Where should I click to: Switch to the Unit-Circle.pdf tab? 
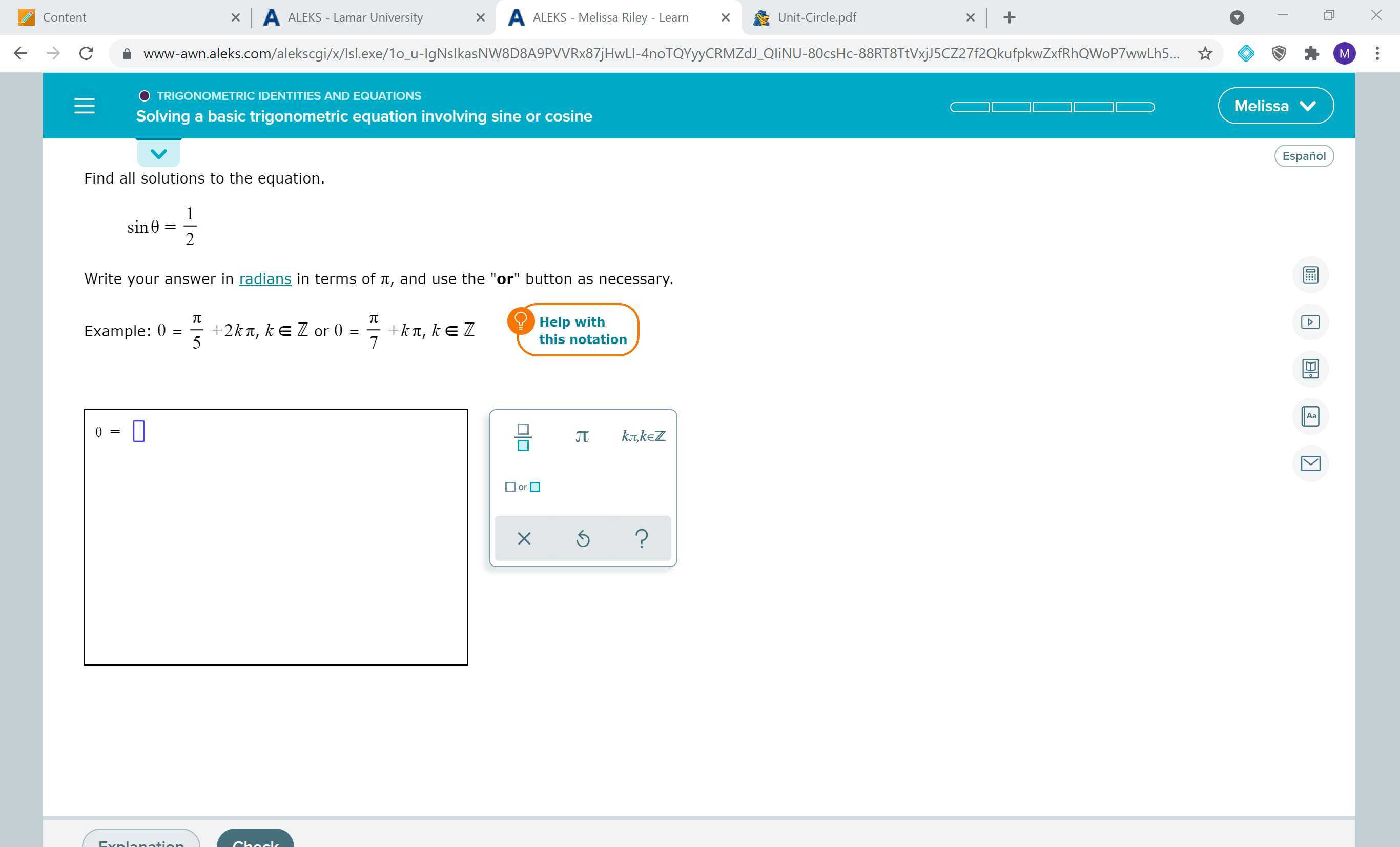click(x=816, y=17)
